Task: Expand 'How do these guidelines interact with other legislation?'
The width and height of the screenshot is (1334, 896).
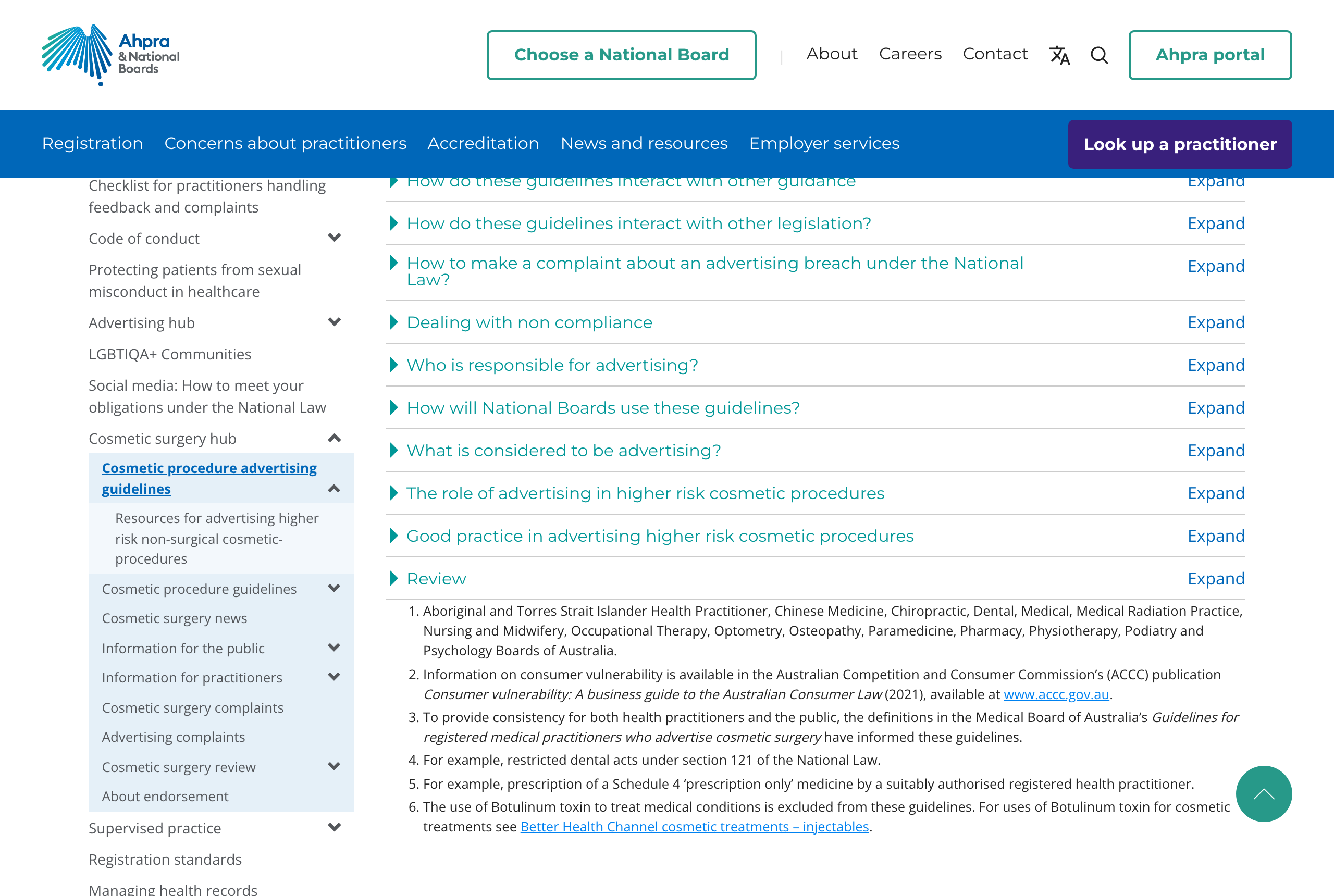Action: coord(1216,223)
